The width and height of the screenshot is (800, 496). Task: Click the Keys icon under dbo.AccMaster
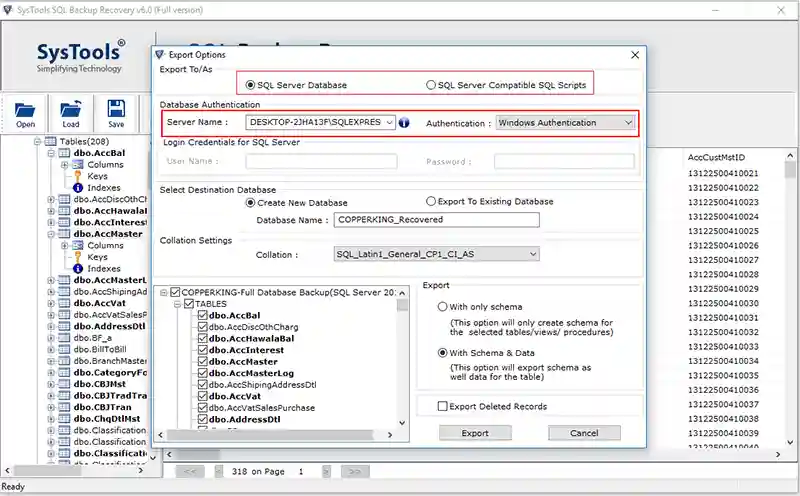pyautogui.click(x=78, y=257)
